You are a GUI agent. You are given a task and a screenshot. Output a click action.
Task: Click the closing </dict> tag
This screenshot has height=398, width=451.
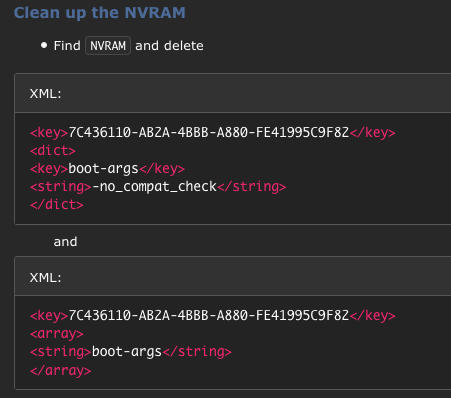pyautogui.click(x=57, y=205)
